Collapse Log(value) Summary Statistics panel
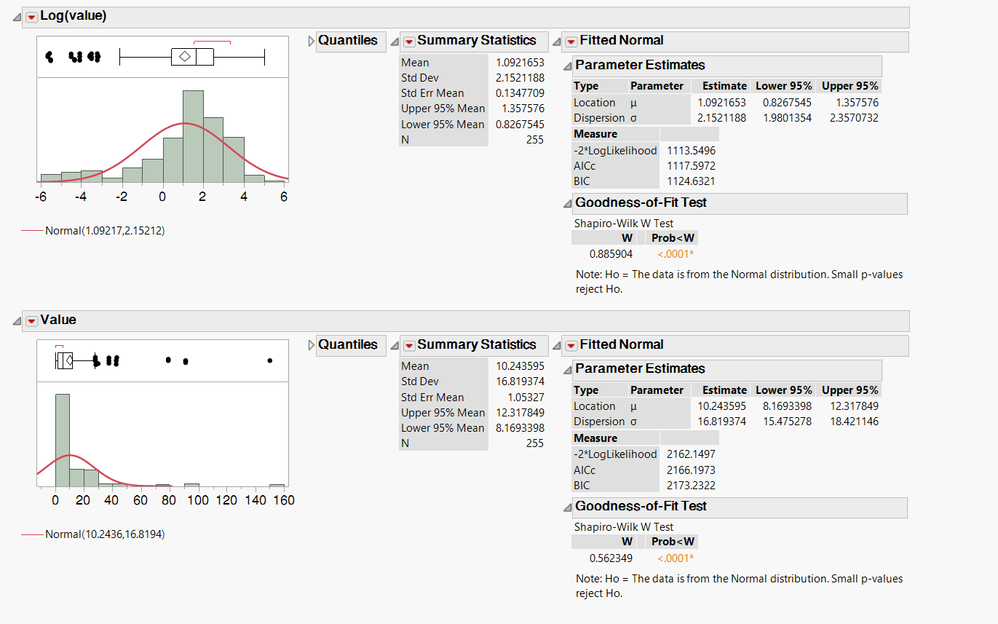Viewport: 998px width, 624px height. click(395, 41)
